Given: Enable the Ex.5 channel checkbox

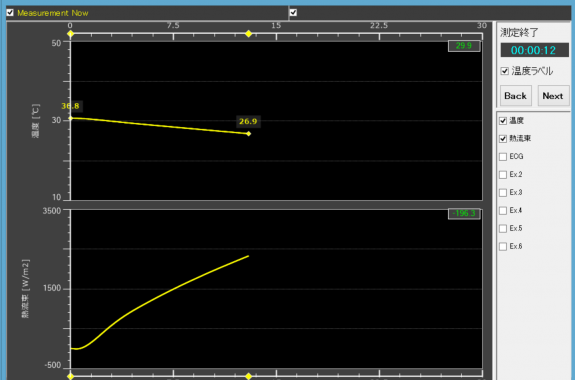Looking at the screenshot, I should 503,229.
